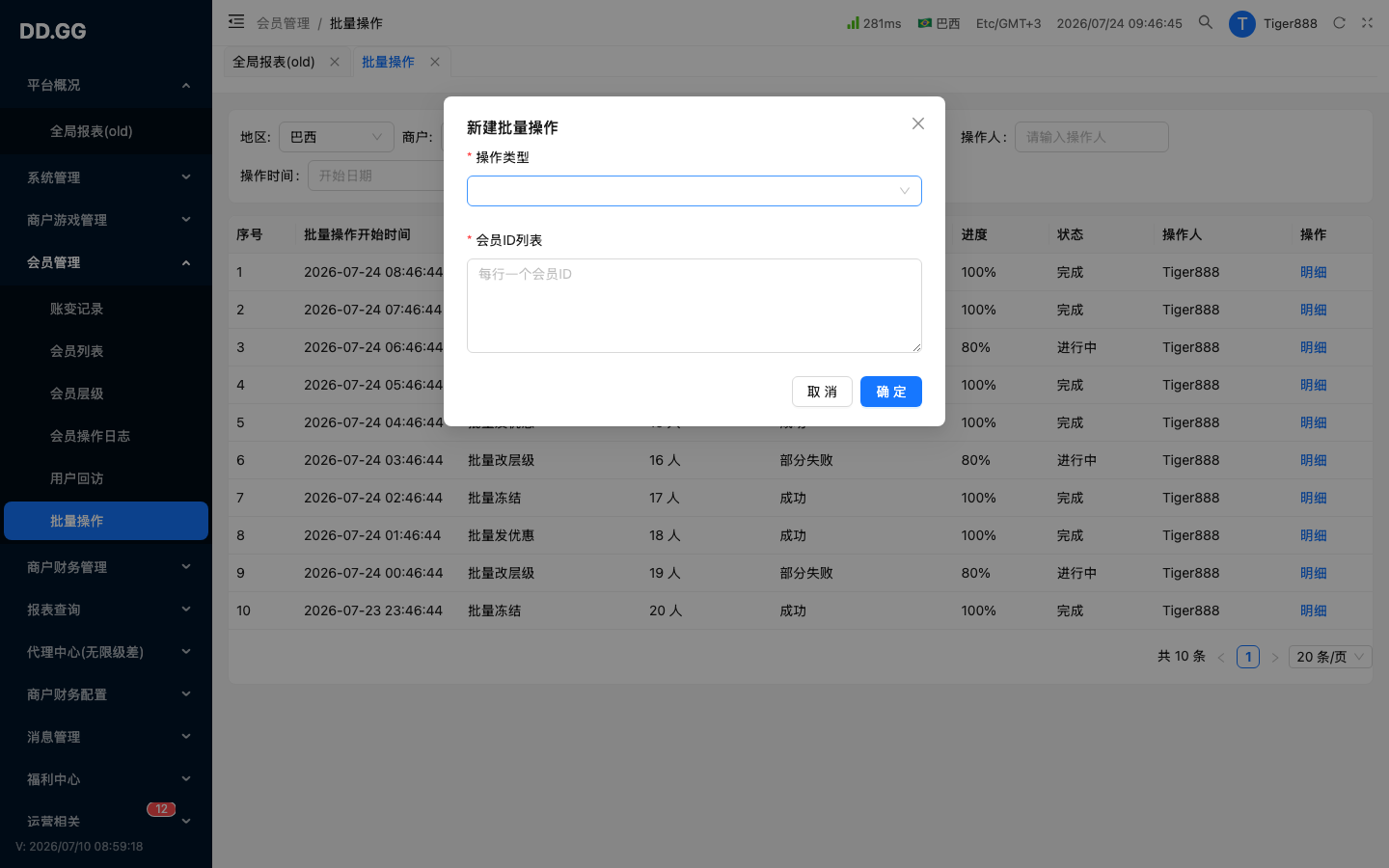Open 会员层级 in sidebar
The height and width of the screenshot is (868, 1389).
point(106,393)
